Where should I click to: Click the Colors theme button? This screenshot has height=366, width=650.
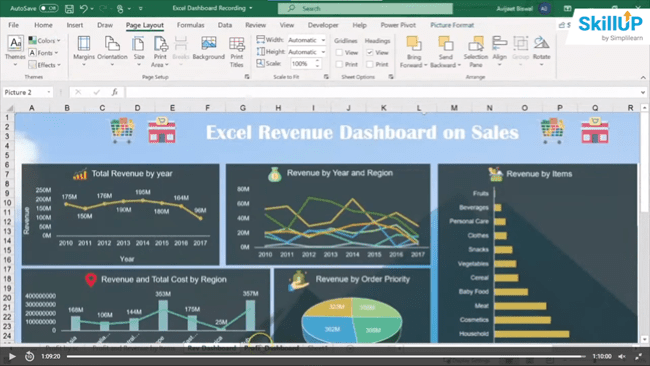[44, 41]
